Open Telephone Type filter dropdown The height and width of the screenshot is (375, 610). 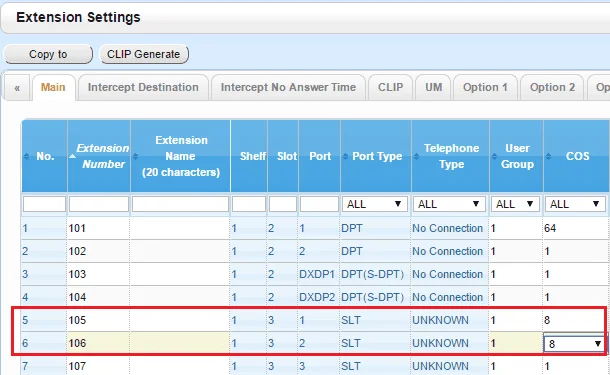click(x=449, y=204)
